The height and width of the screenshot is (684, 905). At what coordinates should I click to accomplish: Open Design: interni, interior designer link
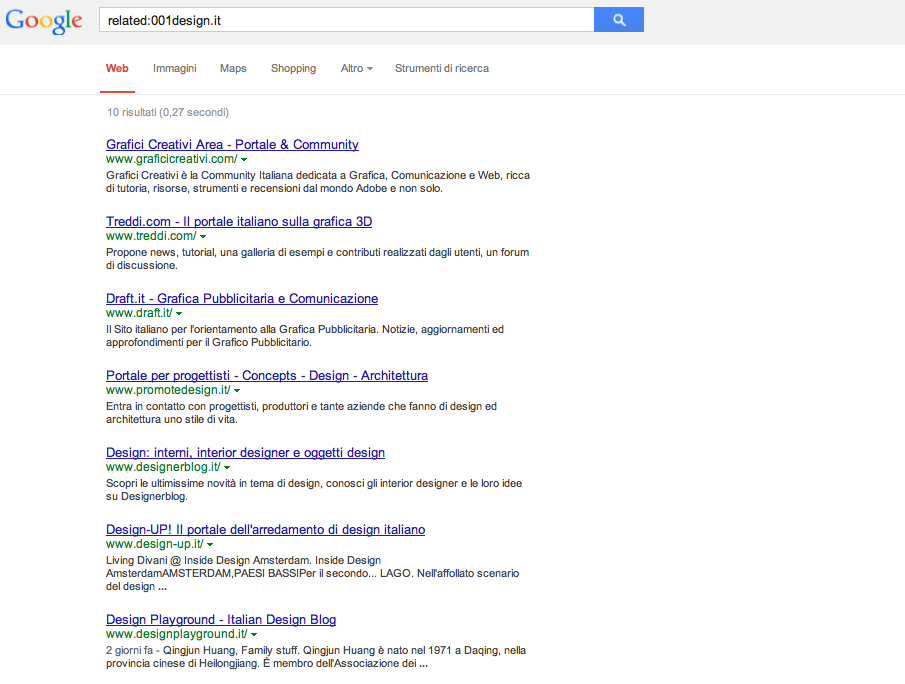click(x=245, y=453)
